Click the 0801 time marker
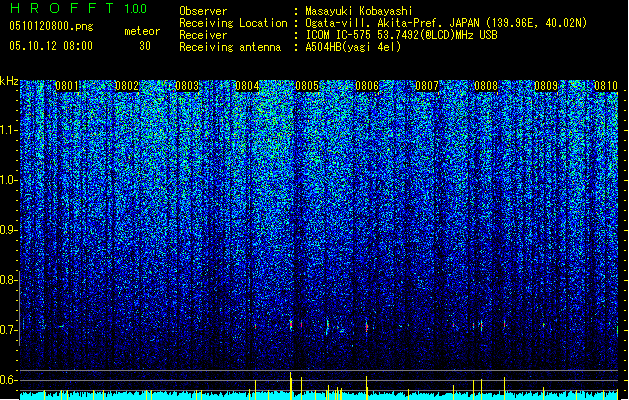The image size is (629, 400). click(x=67, y=86)
